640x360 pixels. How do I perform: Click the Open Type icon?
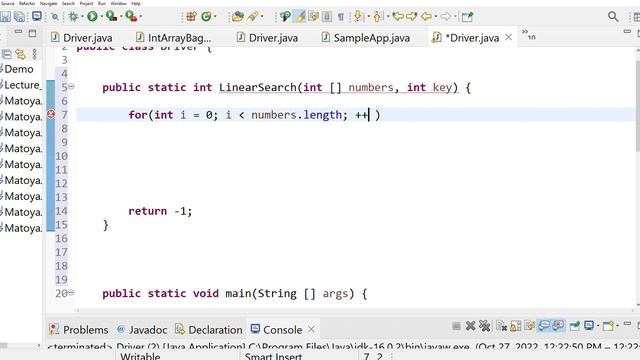click(238, 16)
